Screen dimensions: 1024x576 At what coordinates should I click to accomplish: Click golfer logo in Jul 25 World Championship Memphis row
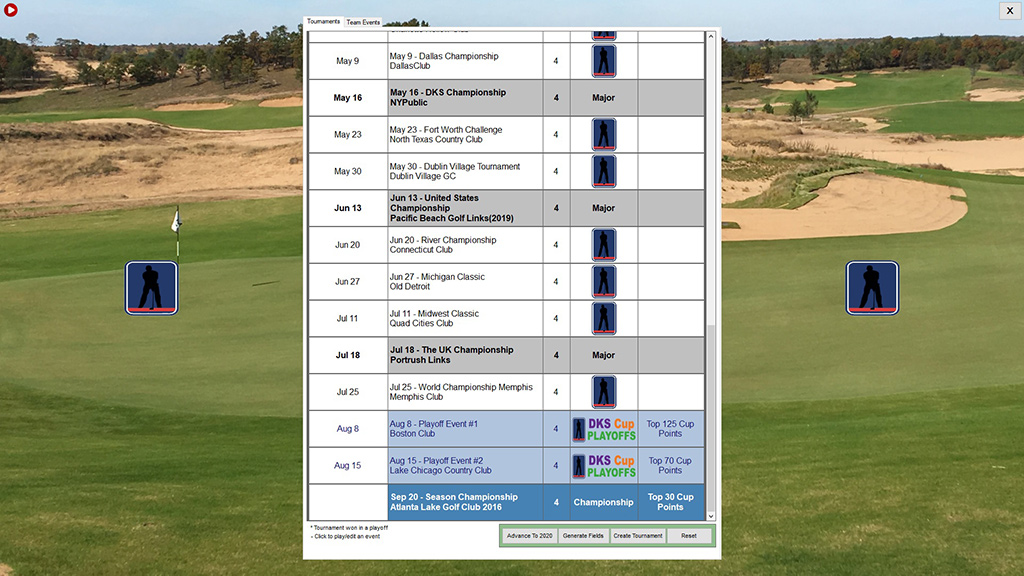(603, 392)
